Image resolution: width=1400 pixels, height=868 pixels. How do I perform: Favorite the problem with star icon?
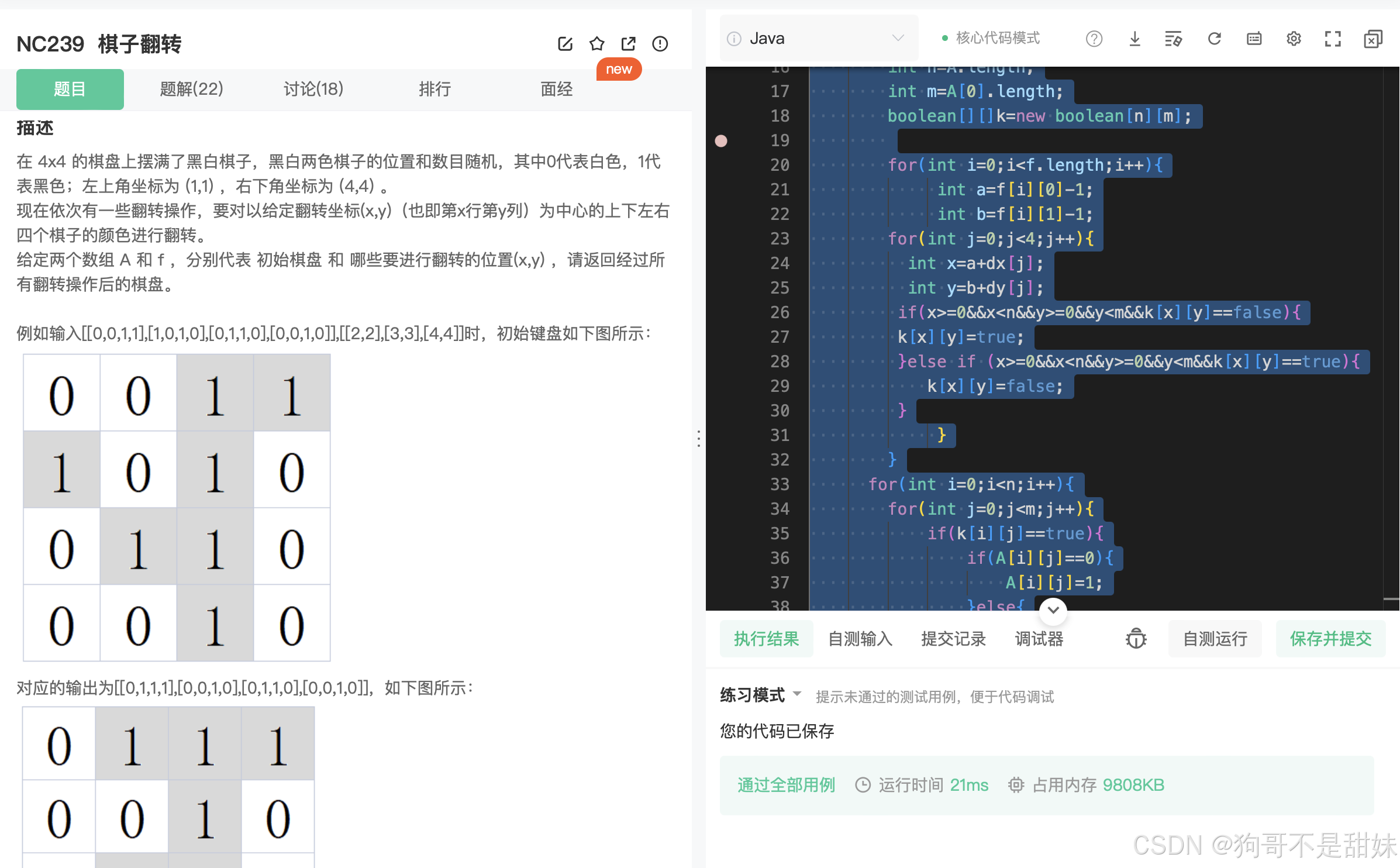point(596,44)
